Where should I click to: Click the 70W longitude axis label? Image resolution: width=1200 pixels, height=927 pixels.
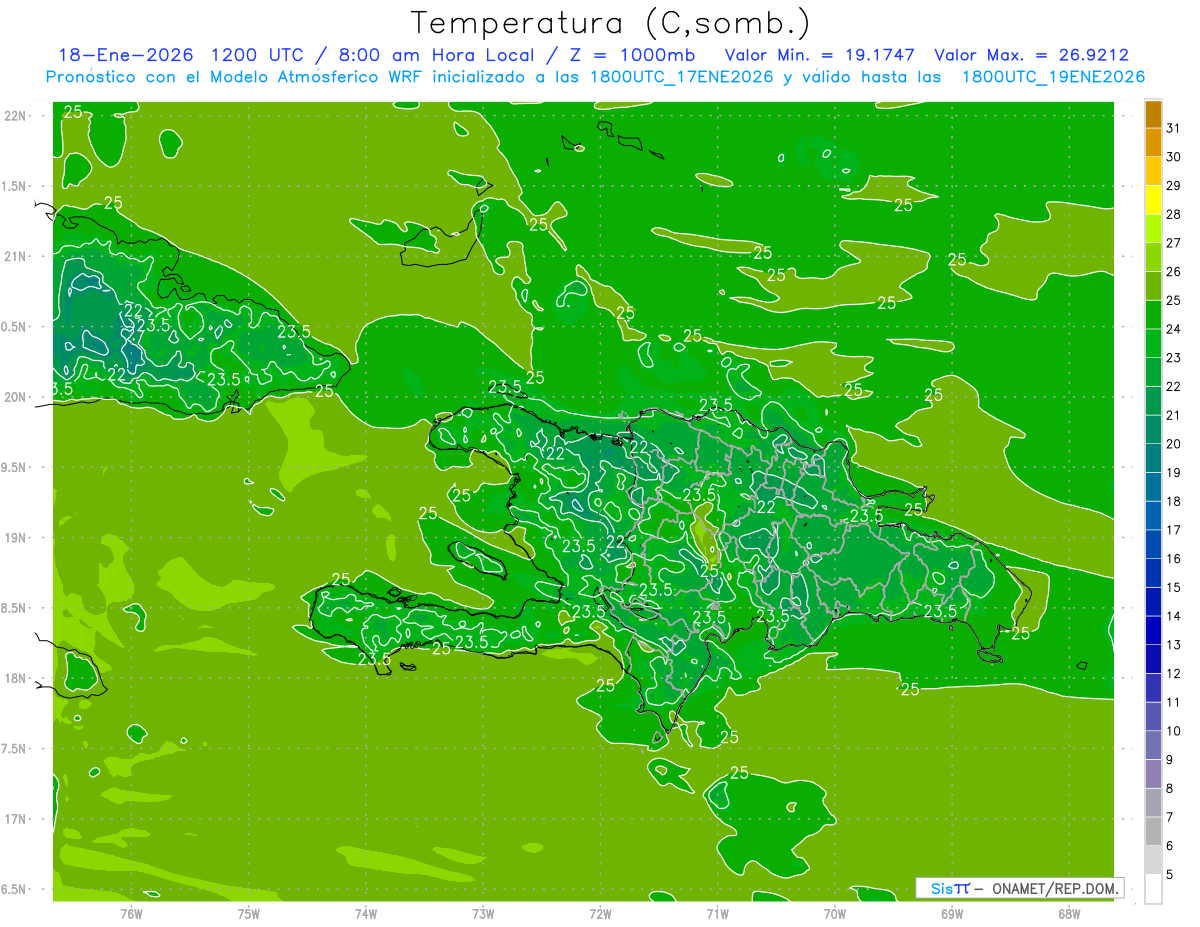click(x=834, y=913)
